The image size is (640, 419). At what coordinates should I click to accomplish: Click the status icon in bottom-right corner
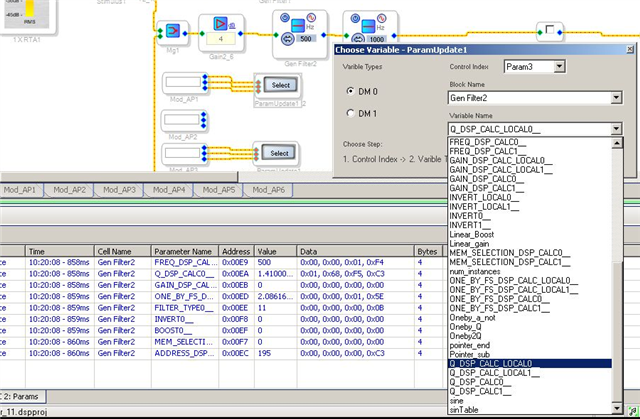point(633,411)
